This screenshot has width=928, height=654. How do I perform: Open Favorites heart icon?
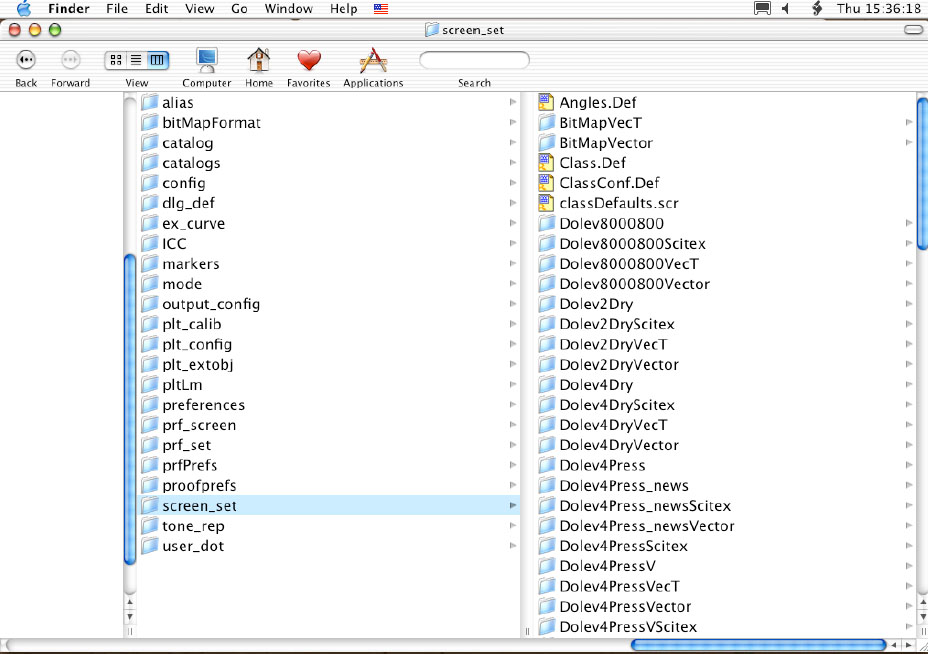(x=309, y=60)
